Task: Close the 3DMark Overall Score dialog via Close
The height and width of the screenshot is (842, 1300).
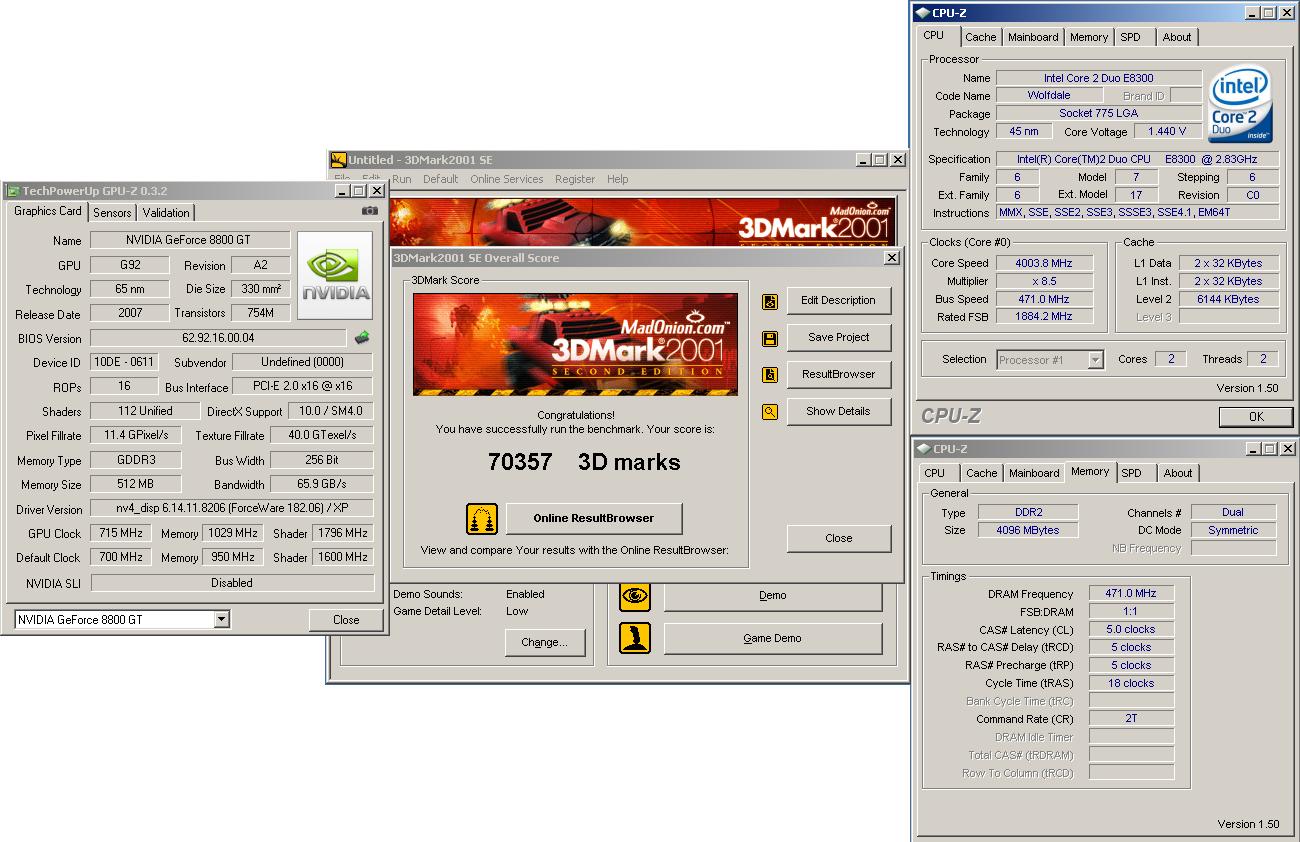Action: [838, 538]
